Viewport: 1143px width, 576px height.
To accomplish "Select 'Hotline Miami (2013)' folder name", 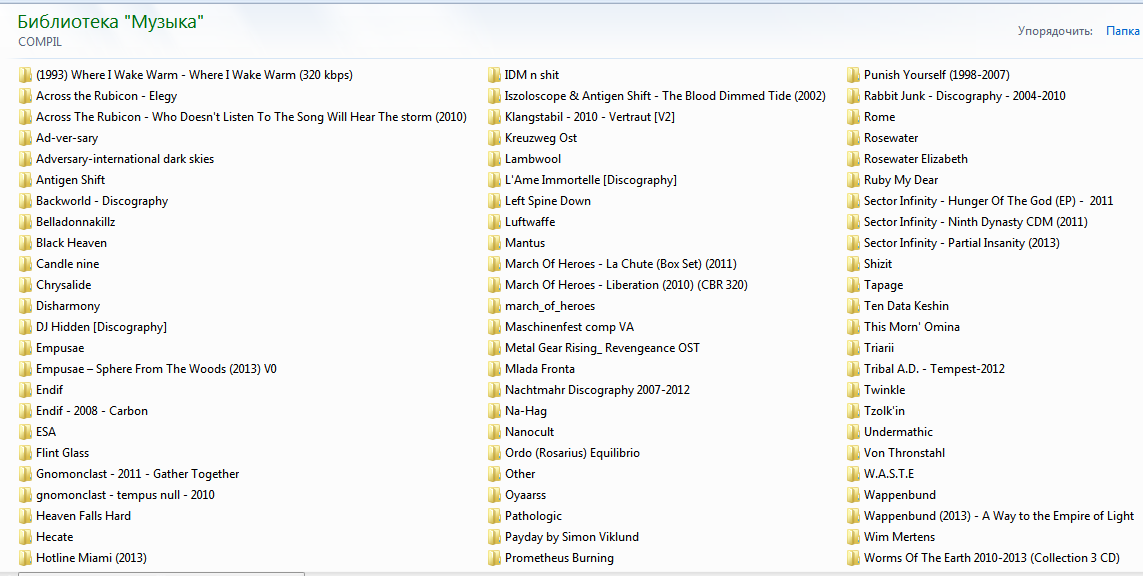I will (x=91, y=558).
